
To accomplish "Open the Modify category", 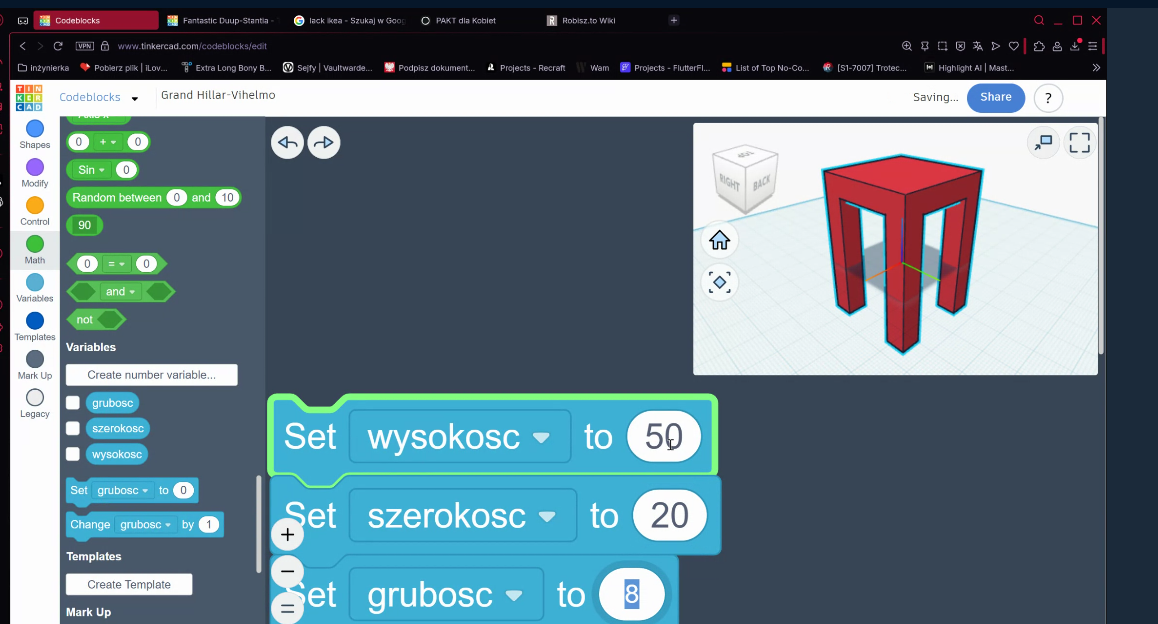I will tap(35, 174).
